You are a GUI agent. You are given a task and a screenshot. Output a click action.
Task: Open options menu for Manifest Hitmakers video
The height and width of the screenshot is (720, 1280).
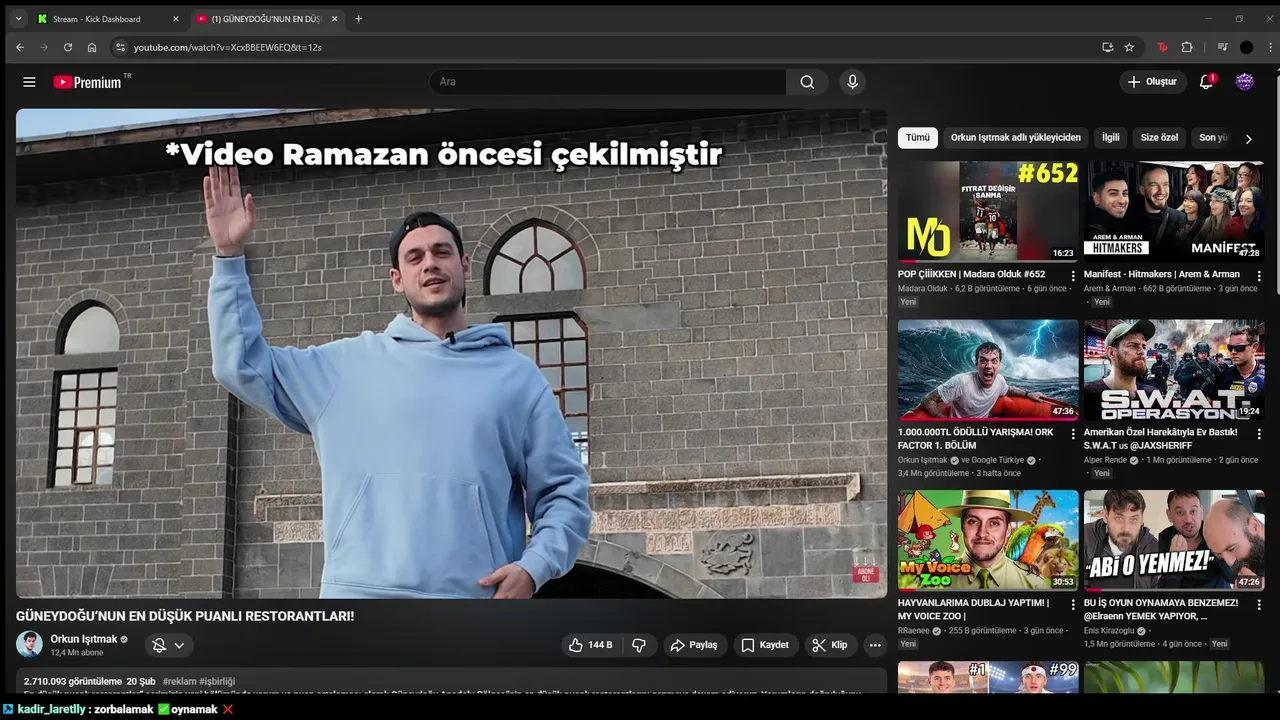(x=1259, y=276)
